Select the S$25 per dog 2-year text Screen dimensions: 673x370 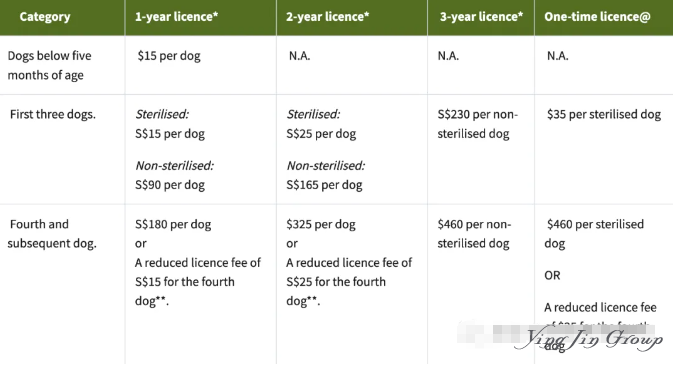coord(321,134)
